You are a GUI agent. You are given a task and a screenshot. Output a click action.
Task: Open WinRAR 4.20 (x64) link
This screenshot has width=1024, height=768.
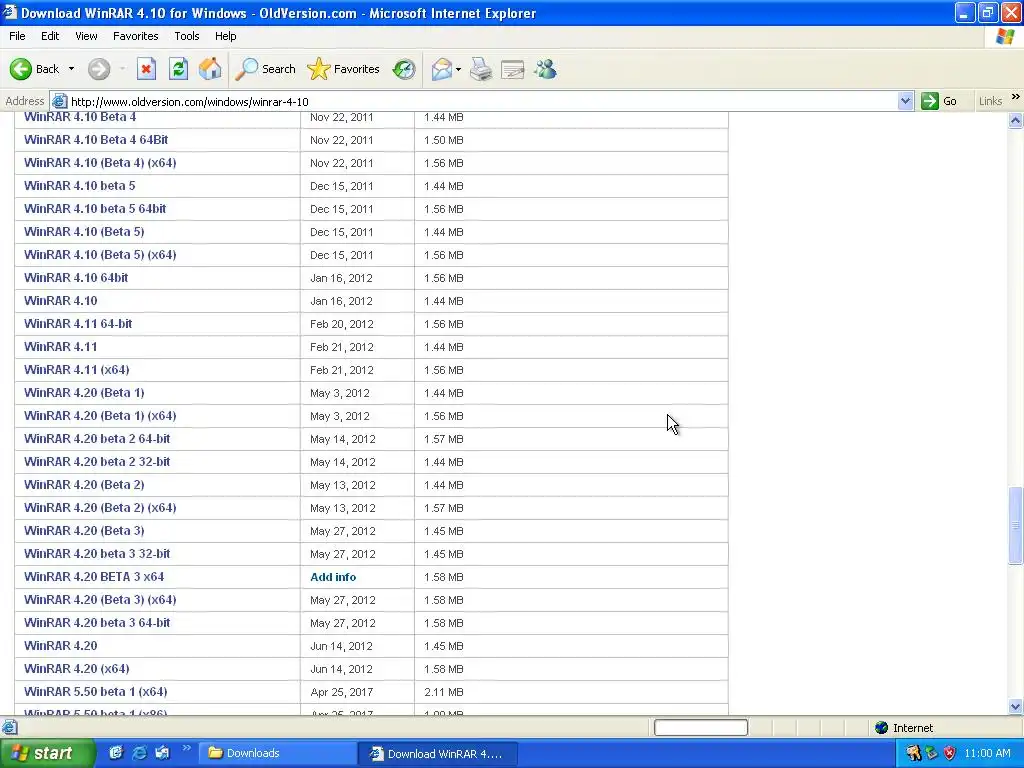tap(76, 669)
